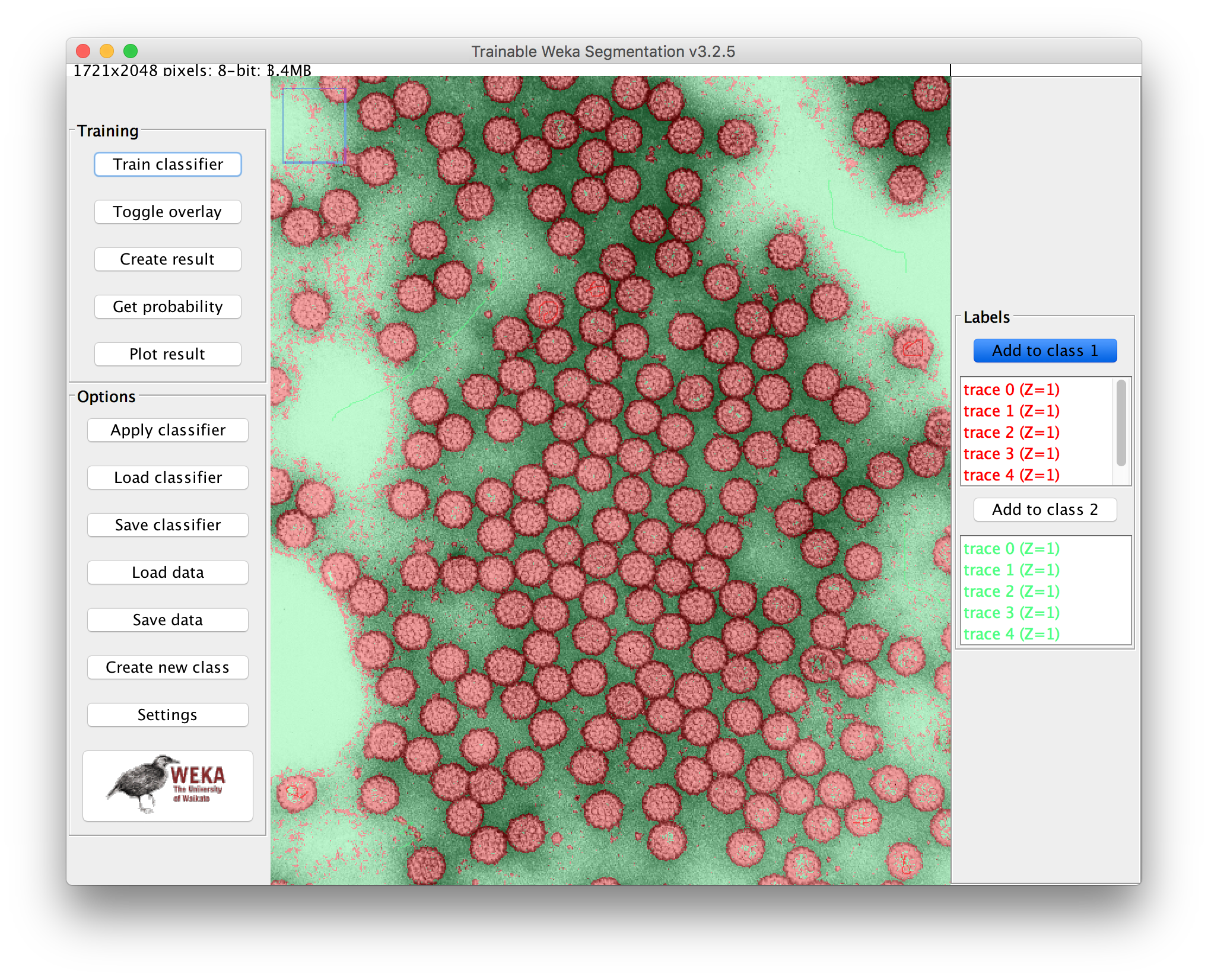This screenshot has height=980, width=1208.
Task: Load training data
Action: (x=167, y=572)
